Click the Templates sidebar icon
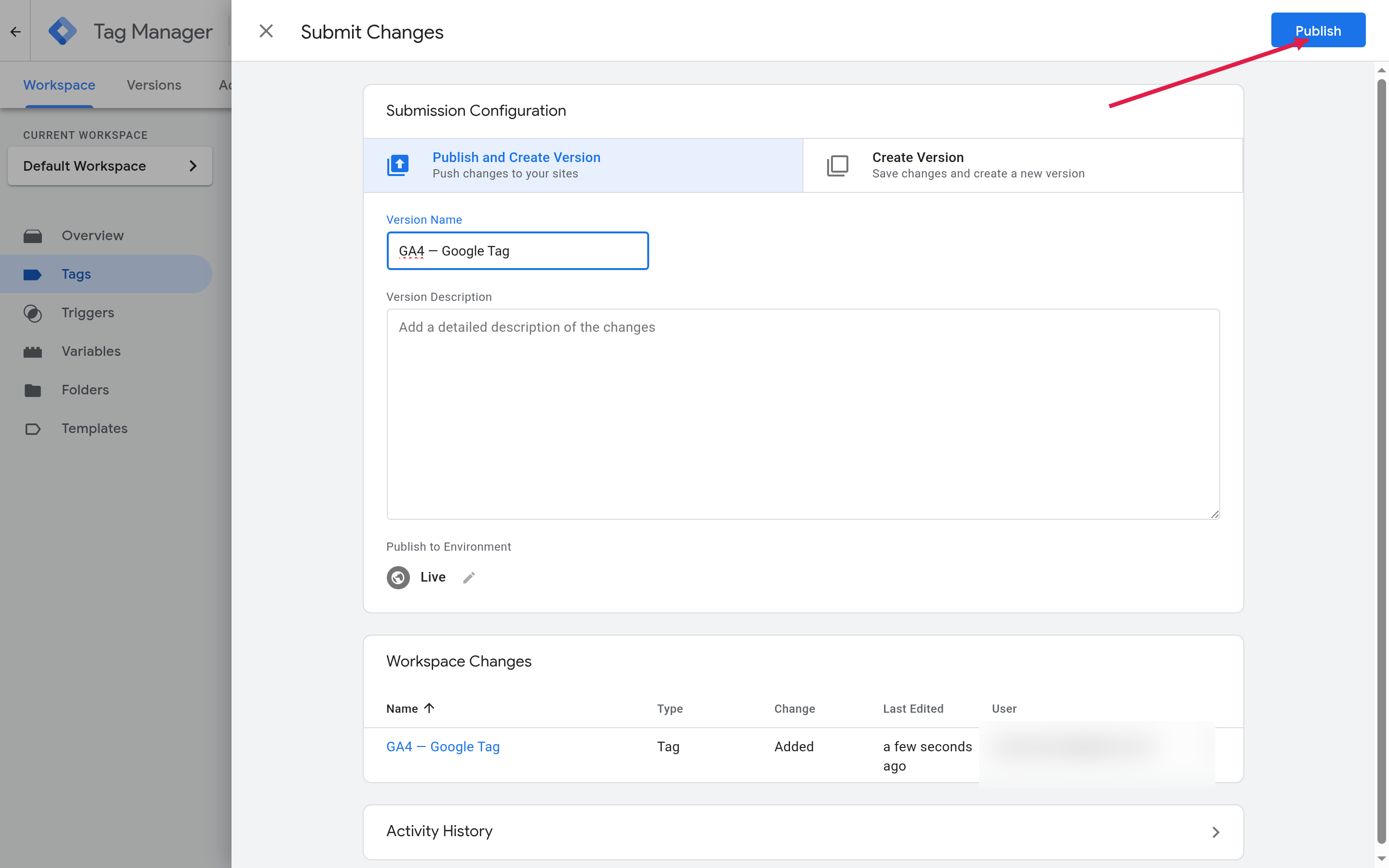The height and width of the screenshot is (868, 1389). click(x=33, y=429)
